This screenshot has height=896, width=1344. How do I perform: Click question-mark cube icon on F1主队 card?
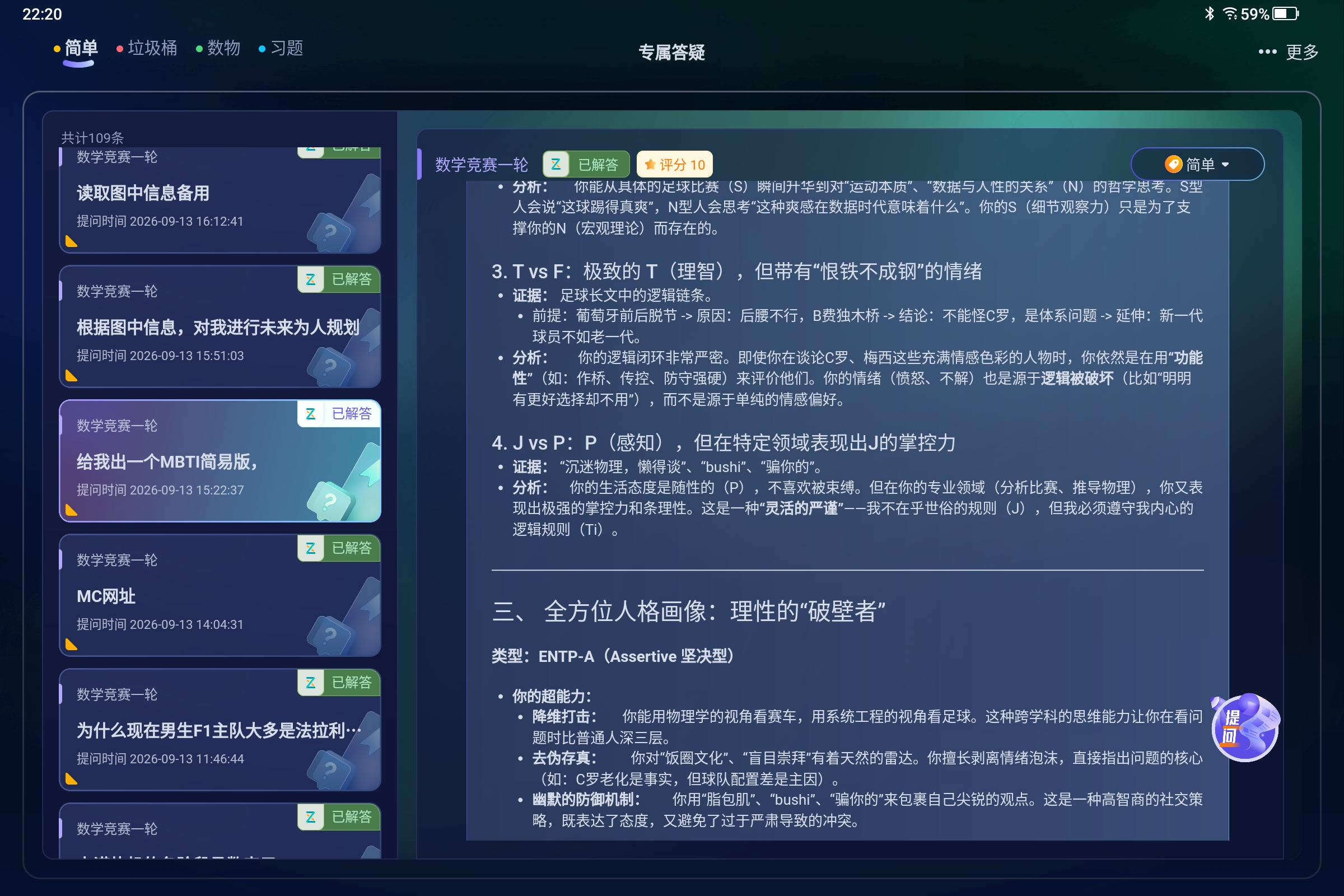(x=331, y=769)
